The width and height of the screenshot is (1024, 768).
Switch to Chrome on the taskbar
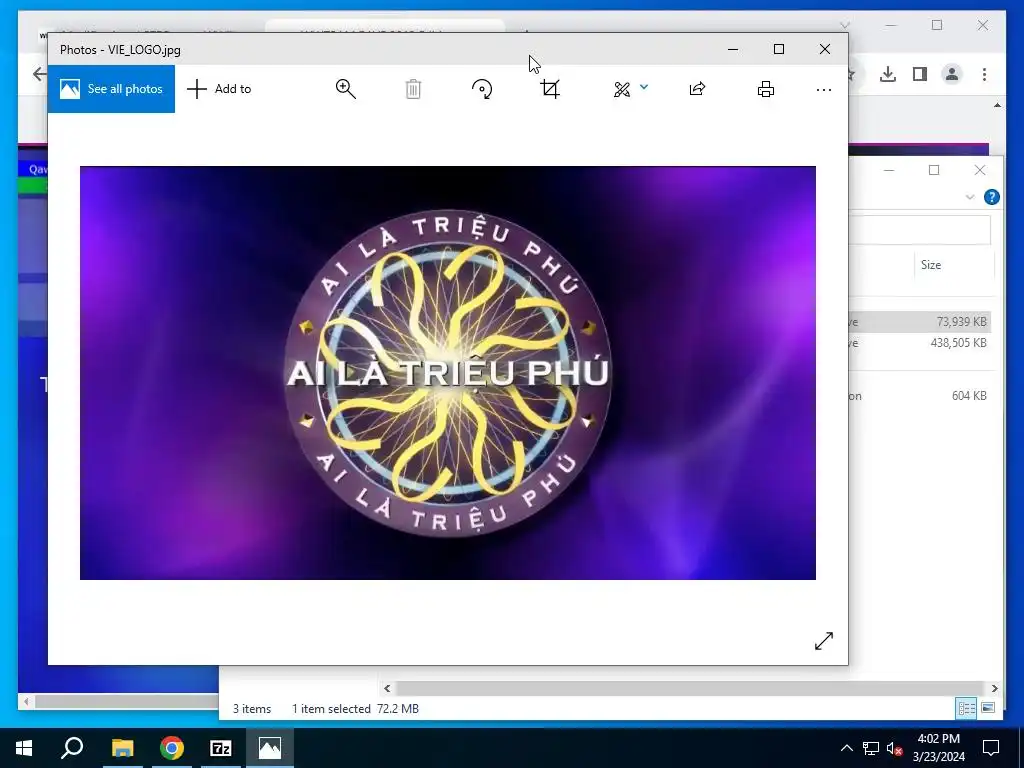pos(172,748)
